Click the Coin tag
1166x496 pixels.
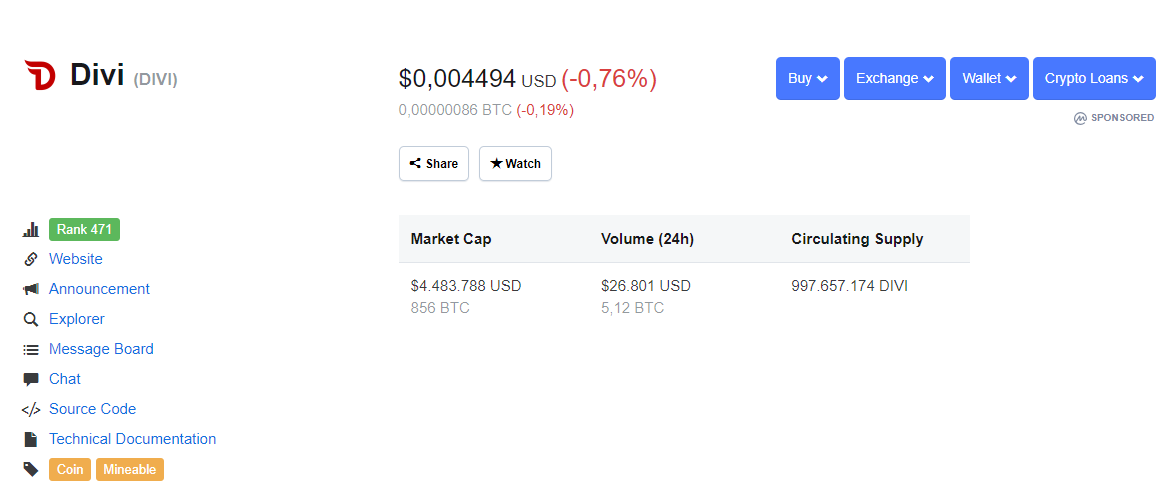point(70,470)
